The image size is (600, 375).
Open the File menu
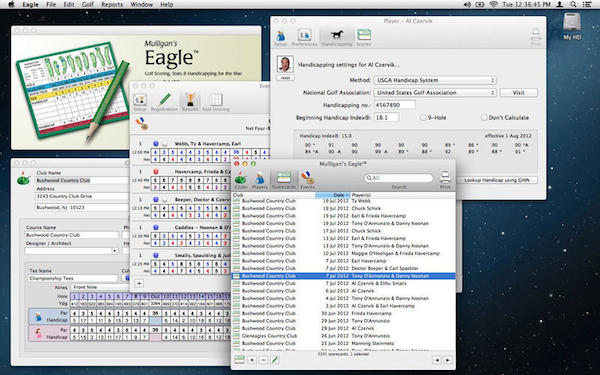tap(51, 4)
